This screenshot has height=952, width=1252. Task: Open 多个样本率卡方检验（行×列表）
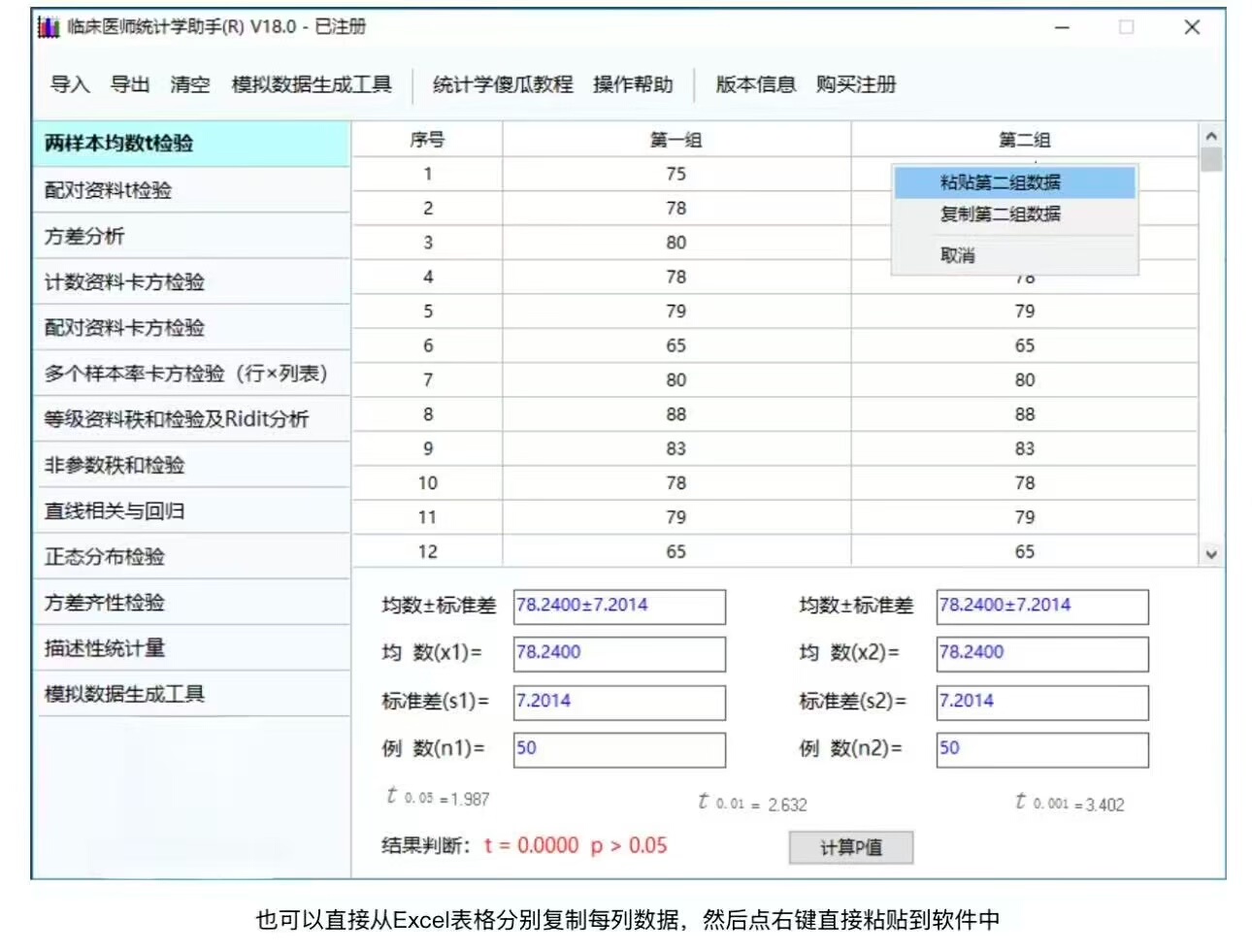[x=191, y=374]
